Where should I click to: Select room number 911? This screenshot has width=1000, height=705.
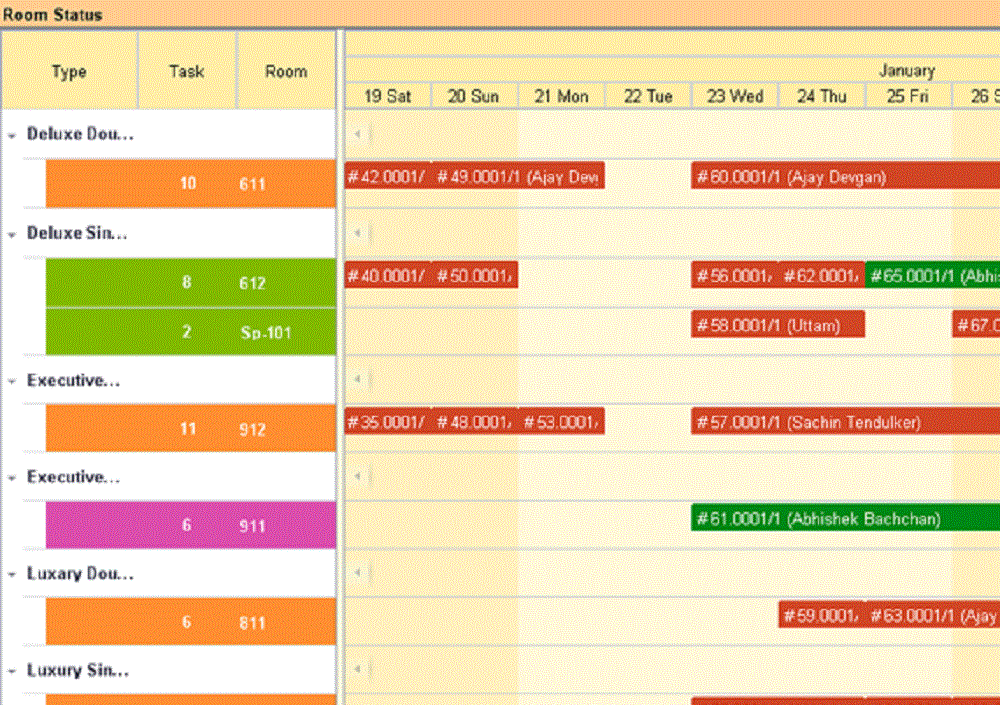253,526
